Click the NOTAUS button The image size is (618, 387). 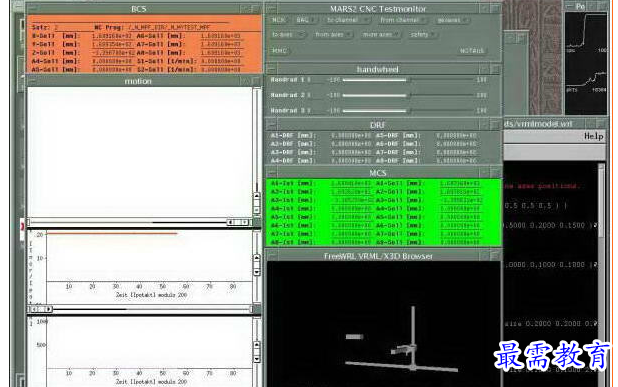click(x=472, y=51)
